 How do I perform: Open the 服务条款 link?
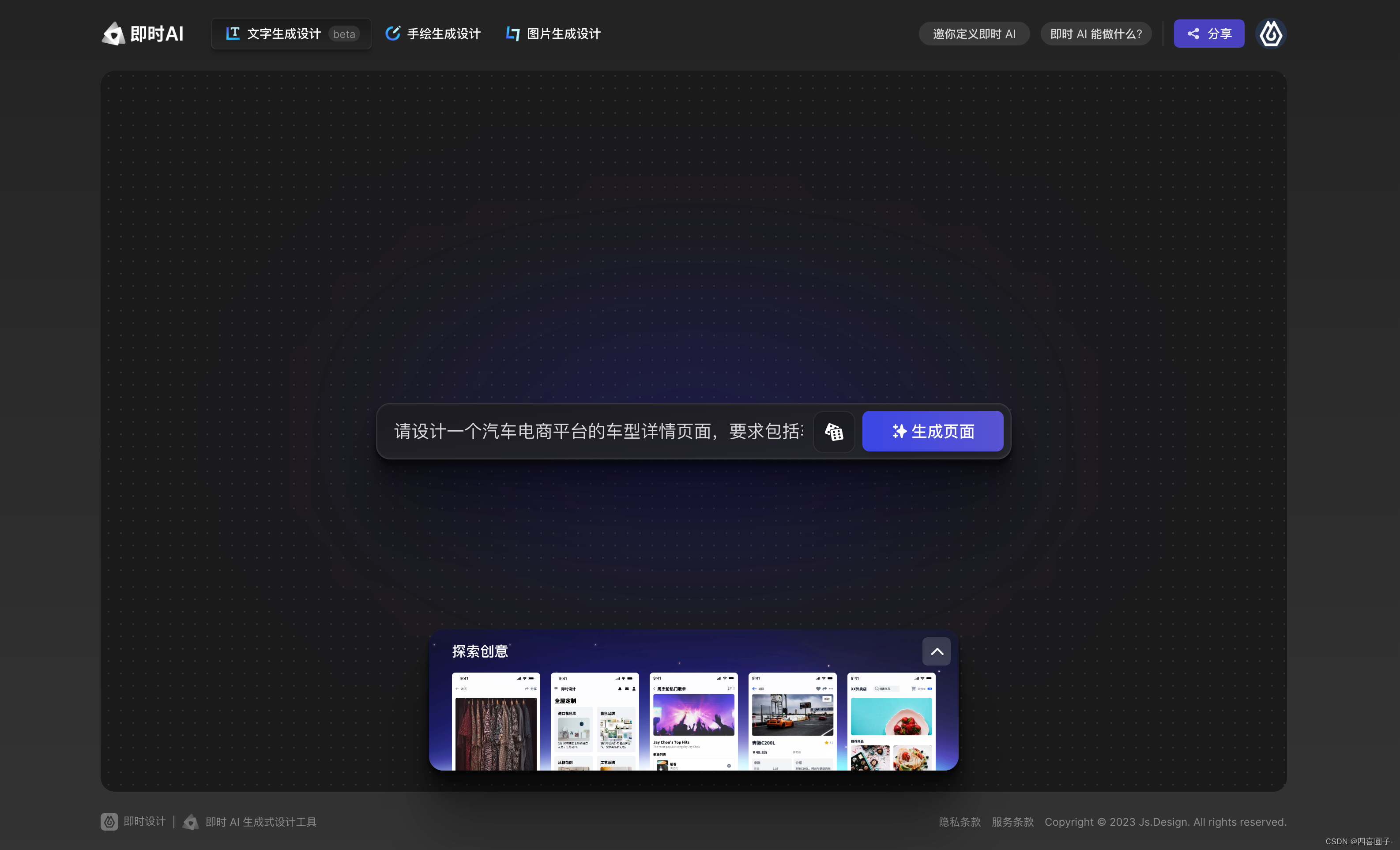(x=1012, y=822)
